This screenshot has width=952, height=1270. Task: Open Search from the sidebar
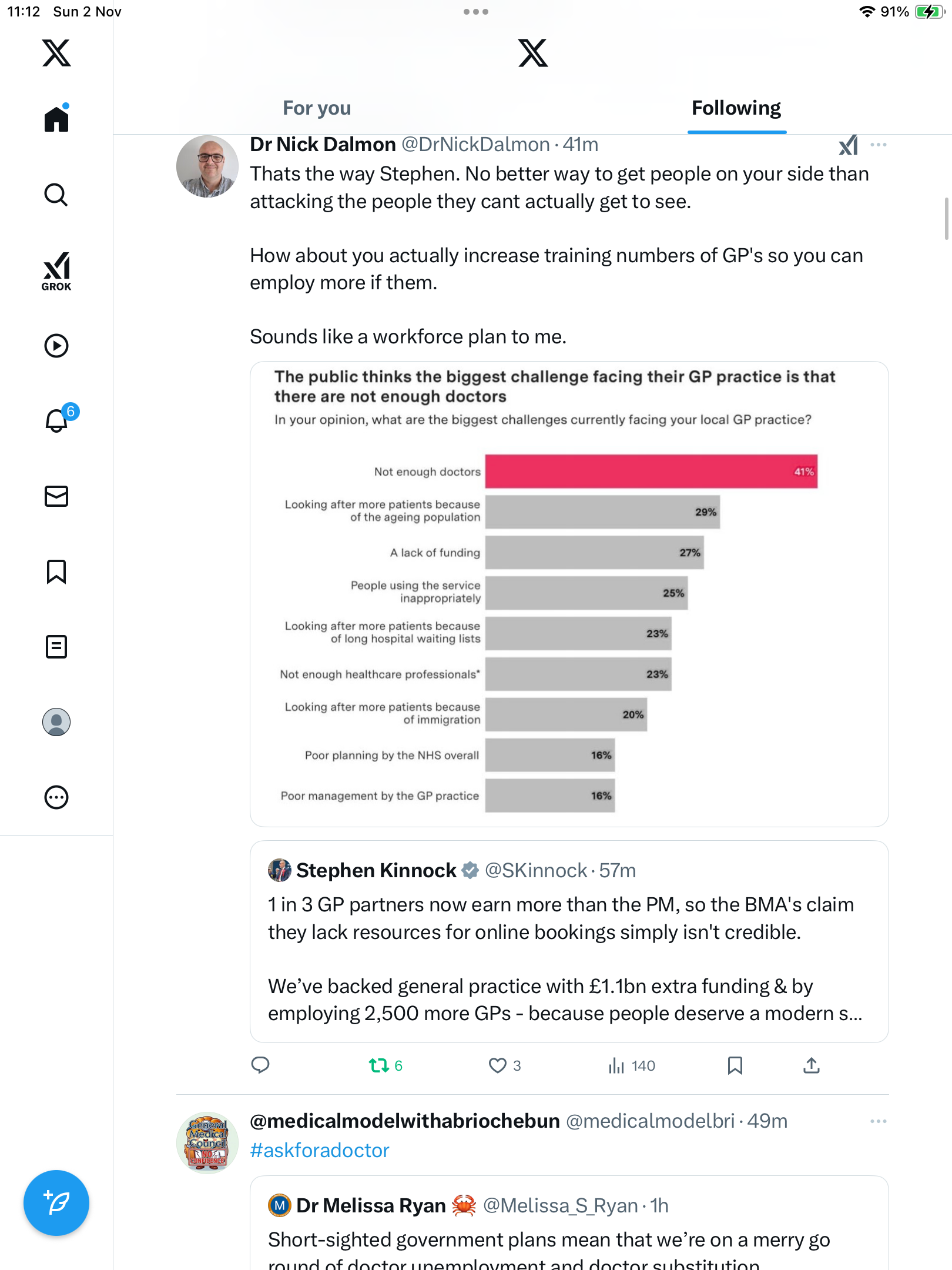coord(56,195)
